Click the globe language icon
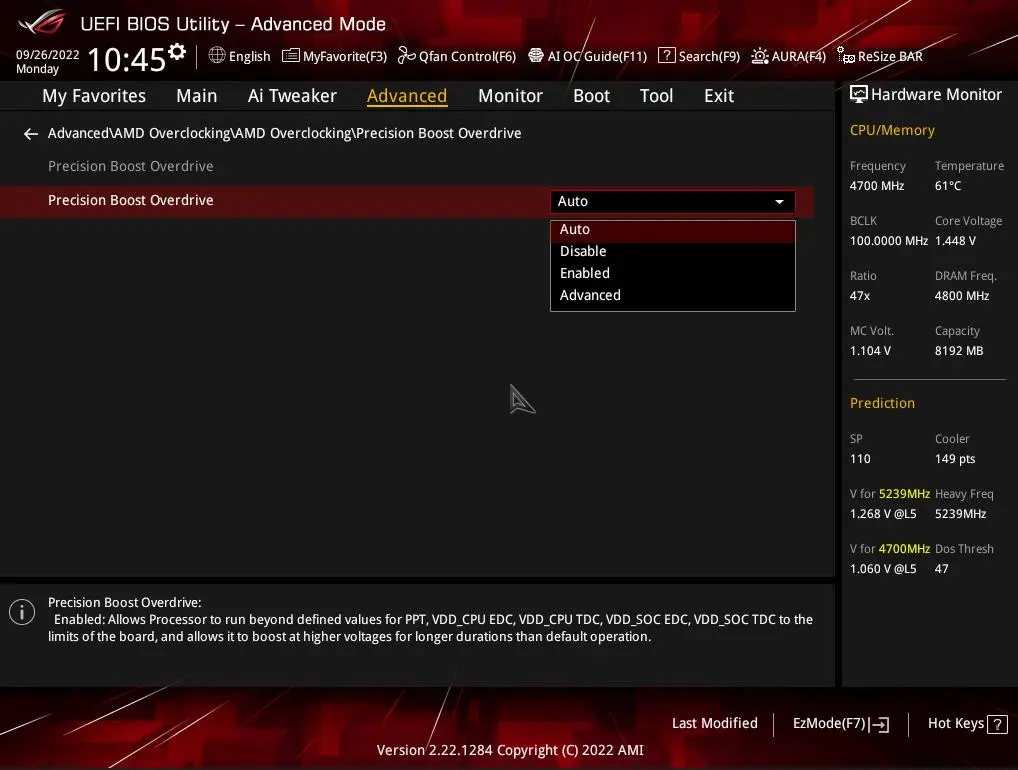The height and width of the screenshot is (770, 1018). 217,55
